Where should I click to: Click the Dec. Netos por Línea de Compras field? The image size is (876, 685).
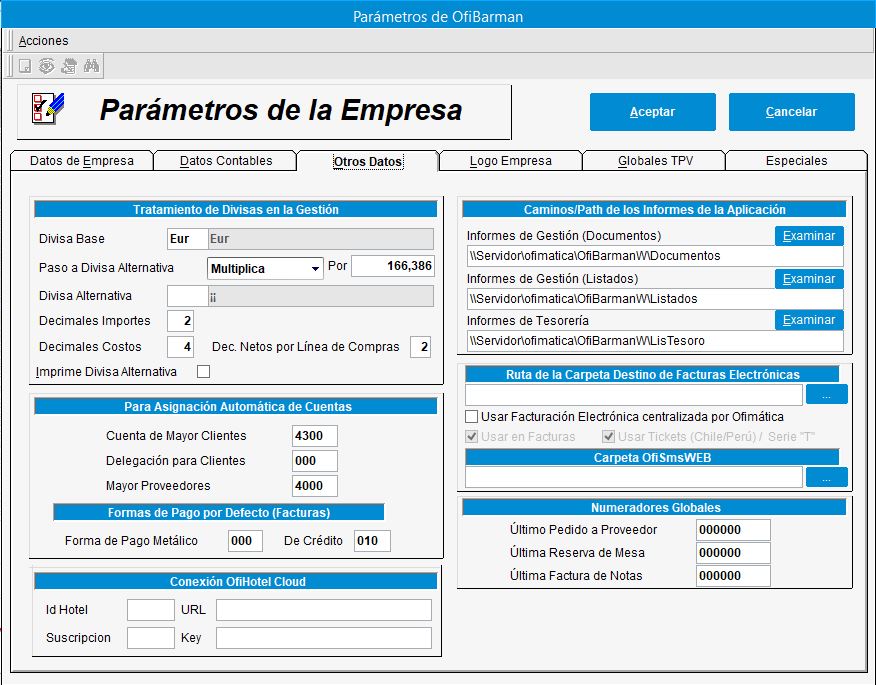click(x=420, y=347)
